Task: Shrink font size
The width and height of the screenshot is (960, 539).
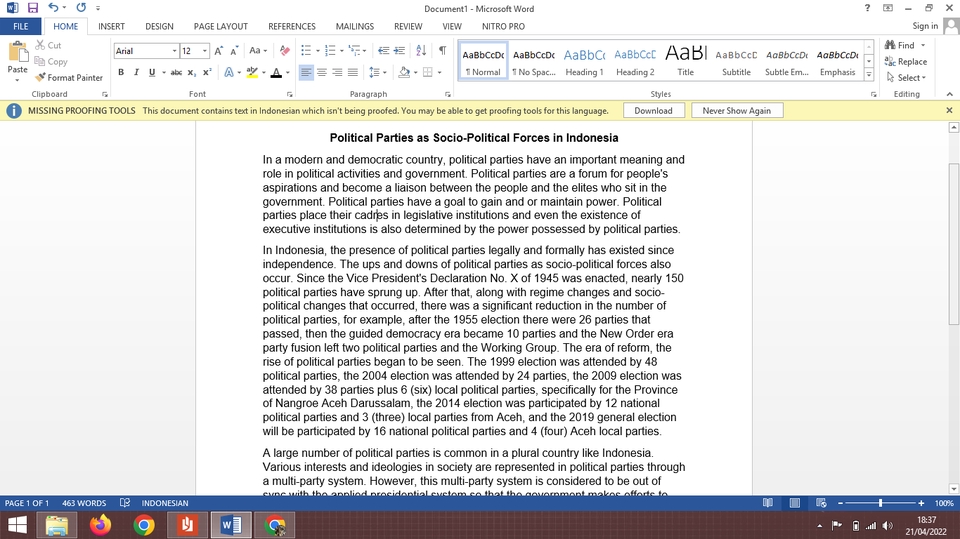Action: [x=234, y=51]
